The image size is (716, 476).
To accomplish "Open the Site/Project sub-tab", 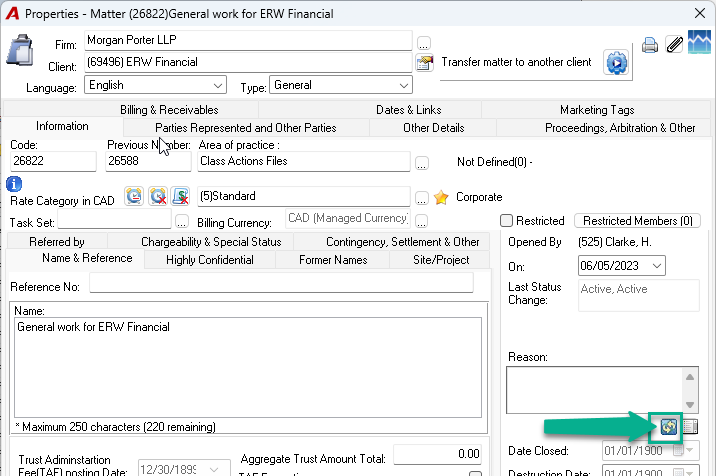I will (x=441, y=260).
